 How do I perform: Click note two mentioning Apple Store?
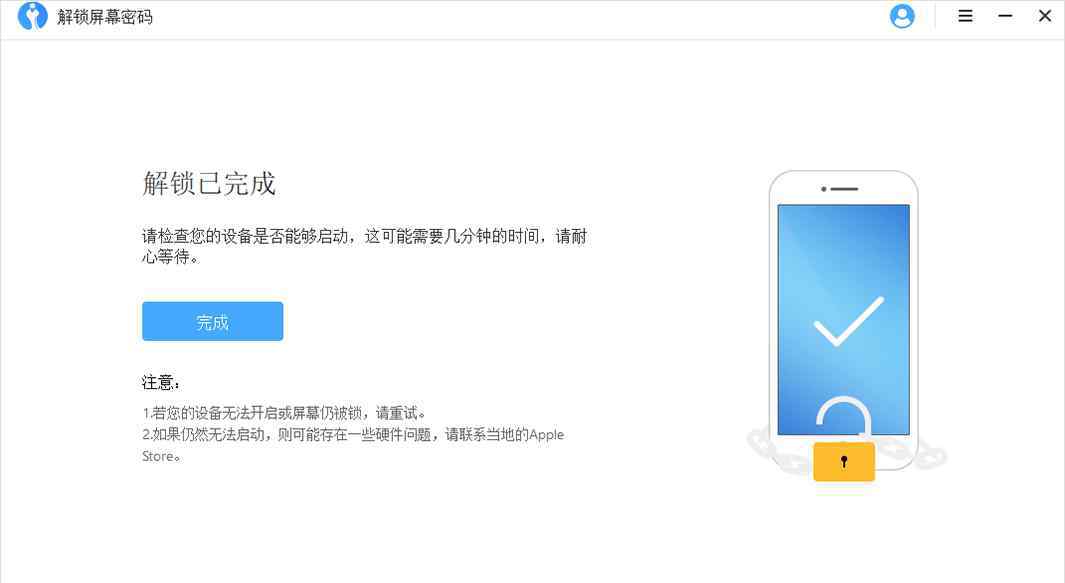pyautogui.click(x=353, y=445)
